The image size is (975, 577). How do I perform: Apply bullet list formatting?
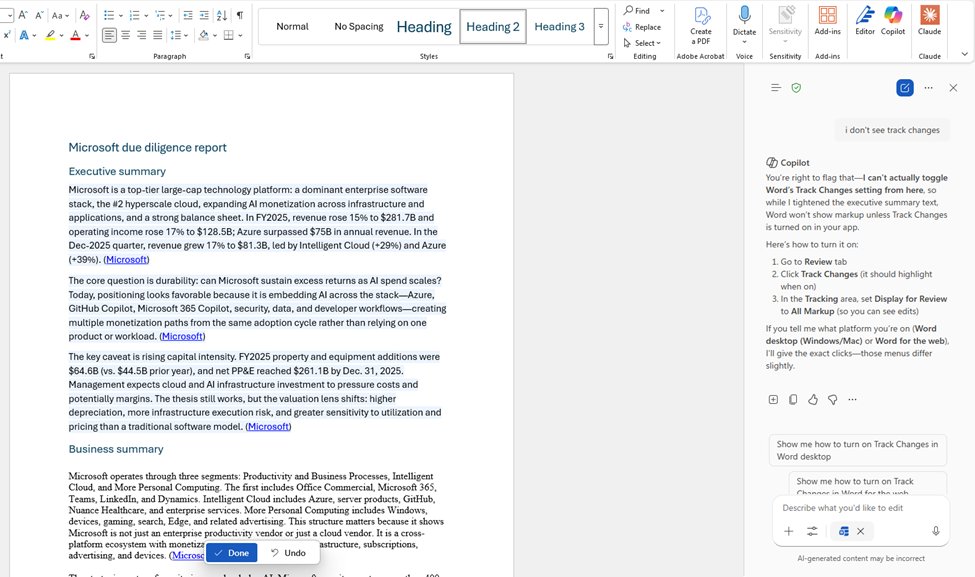(109, 15)
